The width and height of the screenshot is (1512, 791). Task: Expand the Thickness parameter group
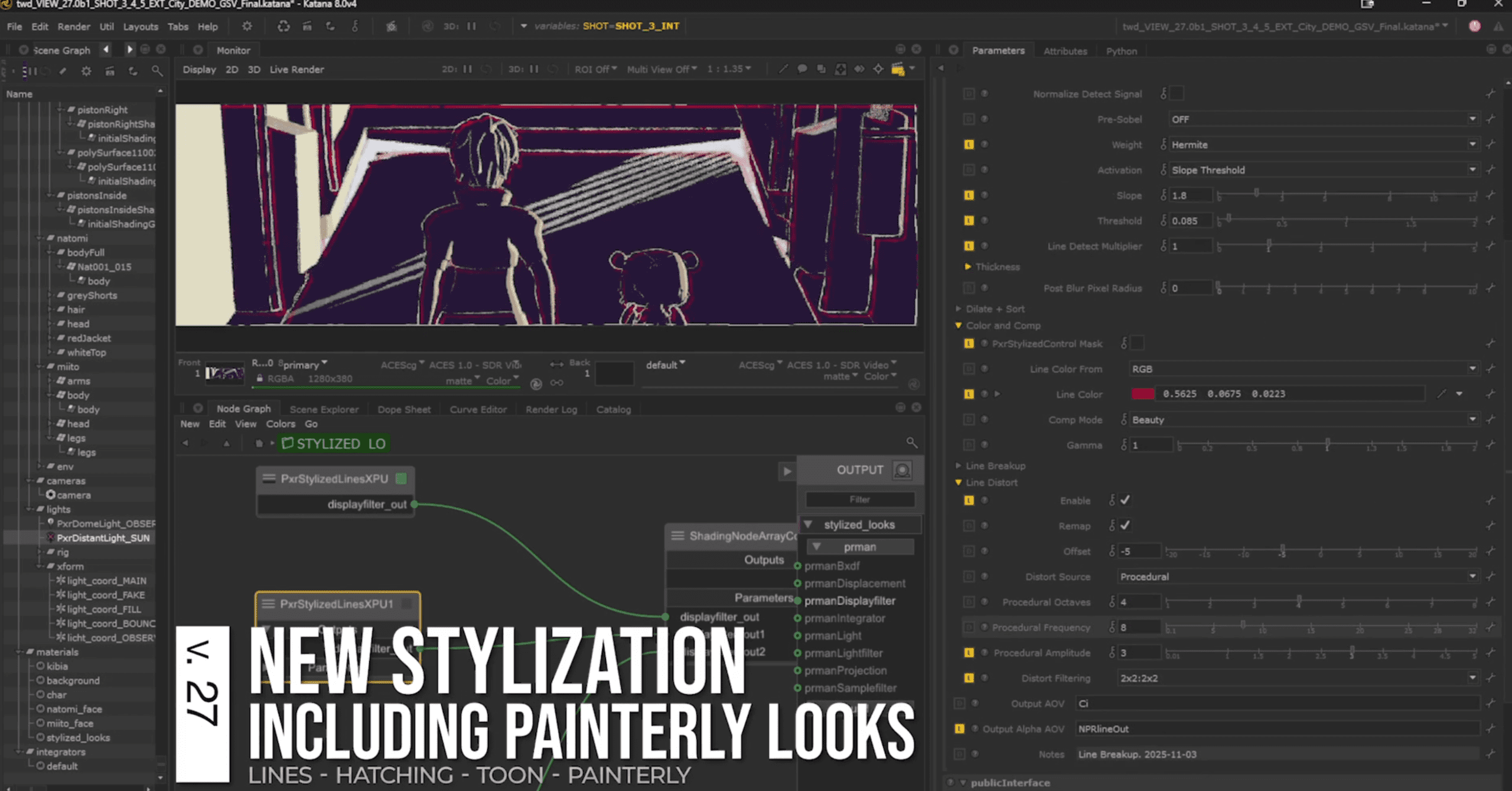[x=968, y=267]
